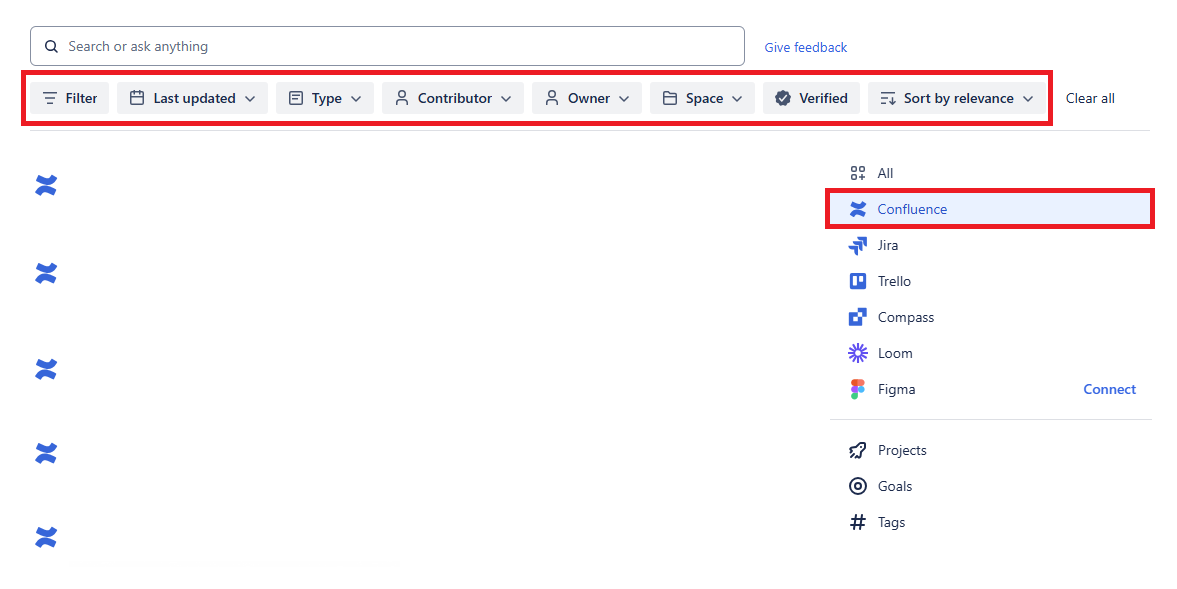Switch to Loom results
The height and width of the screenshot is (589, 1177).
(990, 353)
